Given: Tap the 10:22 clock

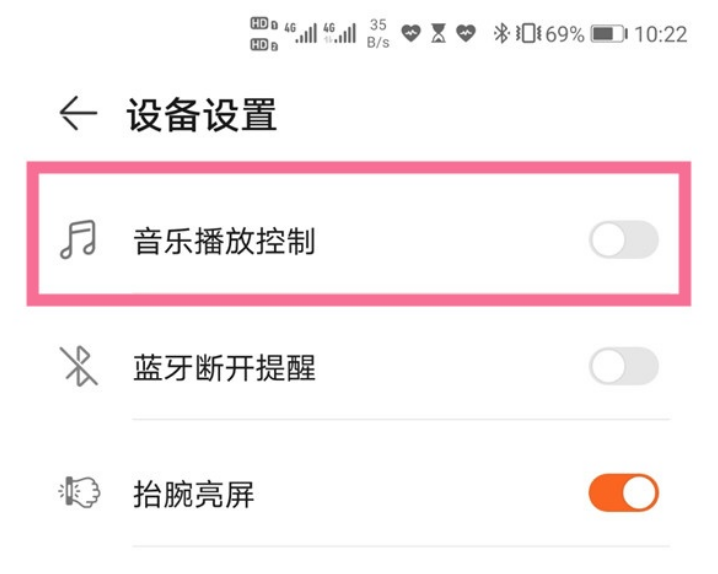Looking at the screenshot, I should (x=661, y=34).
